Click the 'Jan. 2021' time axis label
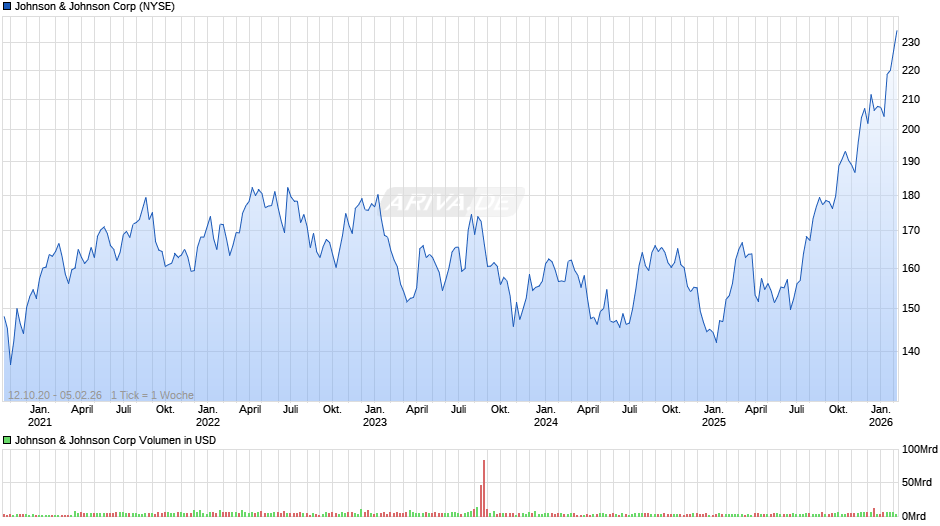 click(40, 416)
